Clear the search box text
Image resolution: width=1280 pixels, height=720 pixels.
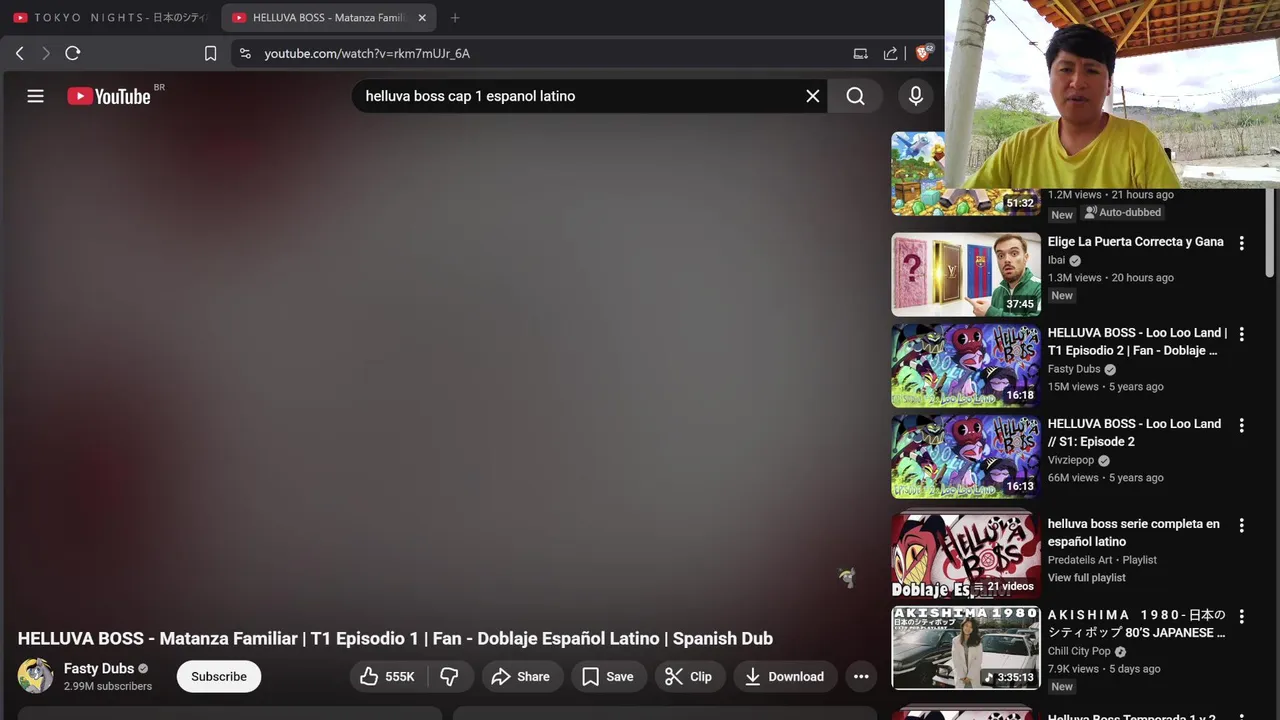813,96
